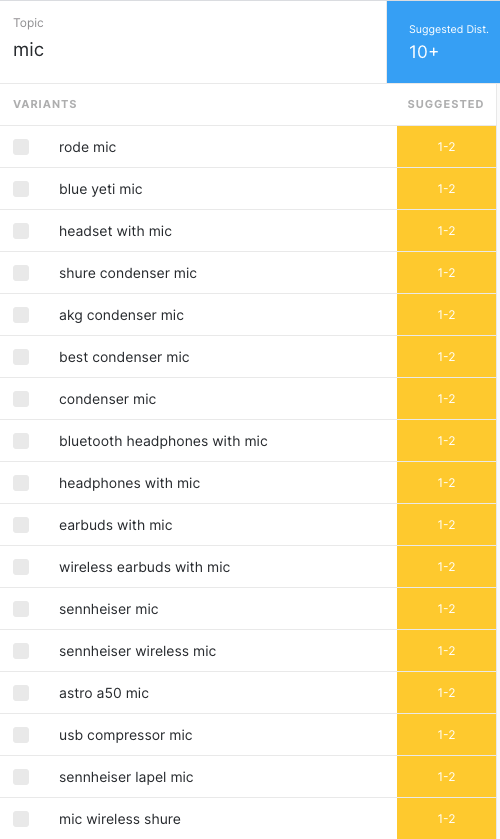Screen dimensions: 500x839
Task: Toggle checkbox next to akg condenser mic
Action: point(21,315)
